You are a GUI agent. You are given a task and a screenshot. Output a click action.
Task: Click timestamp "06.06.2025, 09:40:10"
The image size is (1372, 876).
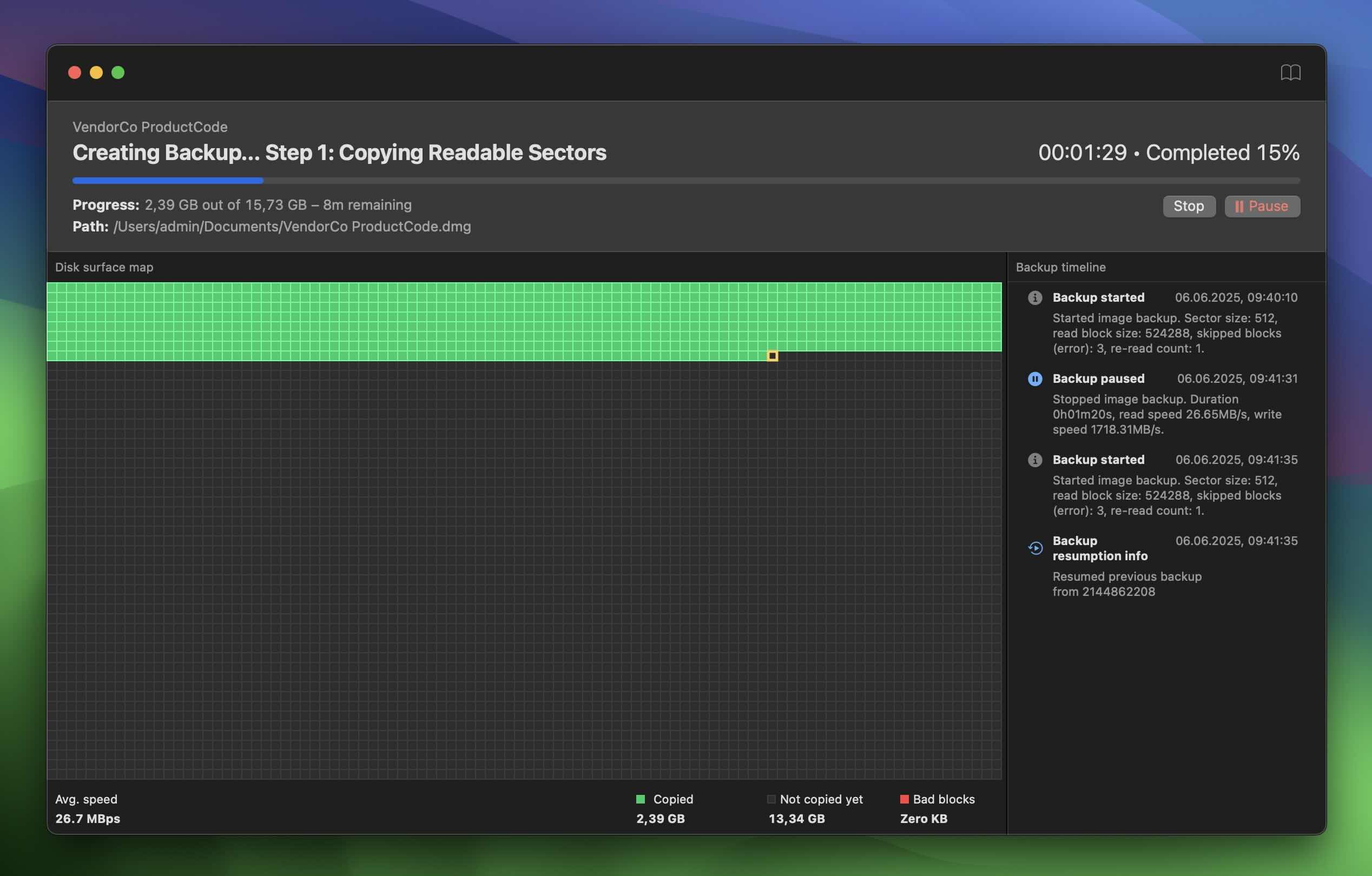(x=1236, y=297)
